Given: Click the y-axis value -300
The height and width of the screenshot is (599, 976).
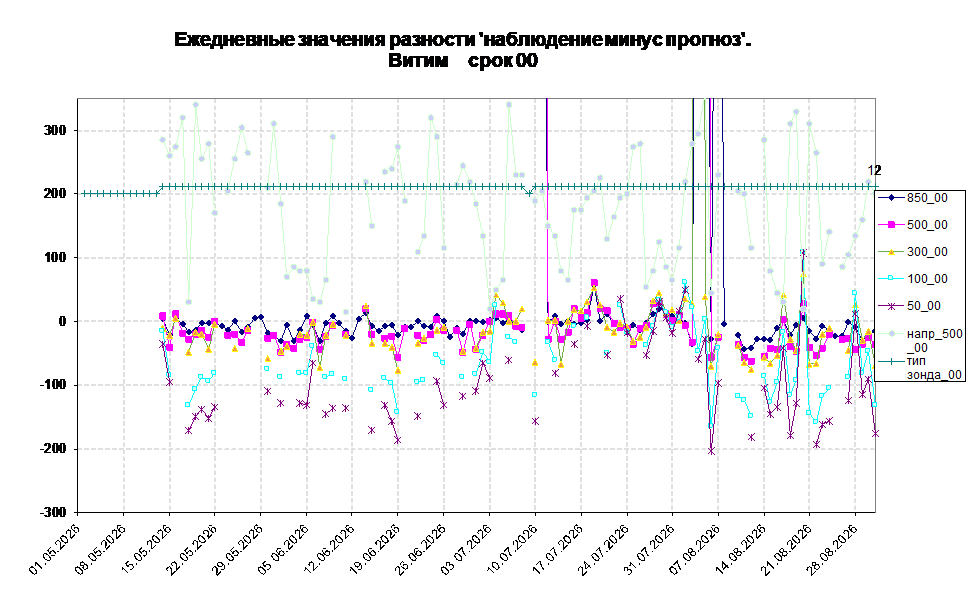Looking at the screenshot, I should click(x=52, y=512).
